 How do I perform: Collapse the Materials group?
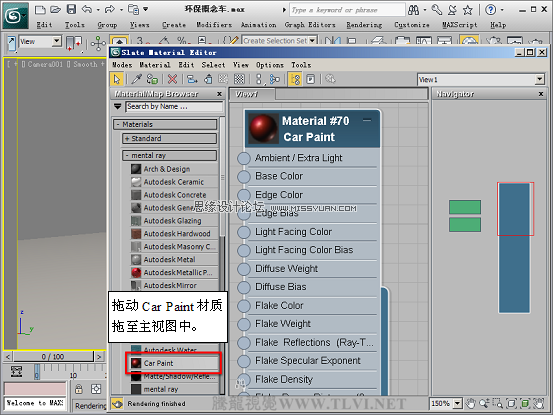118,124
